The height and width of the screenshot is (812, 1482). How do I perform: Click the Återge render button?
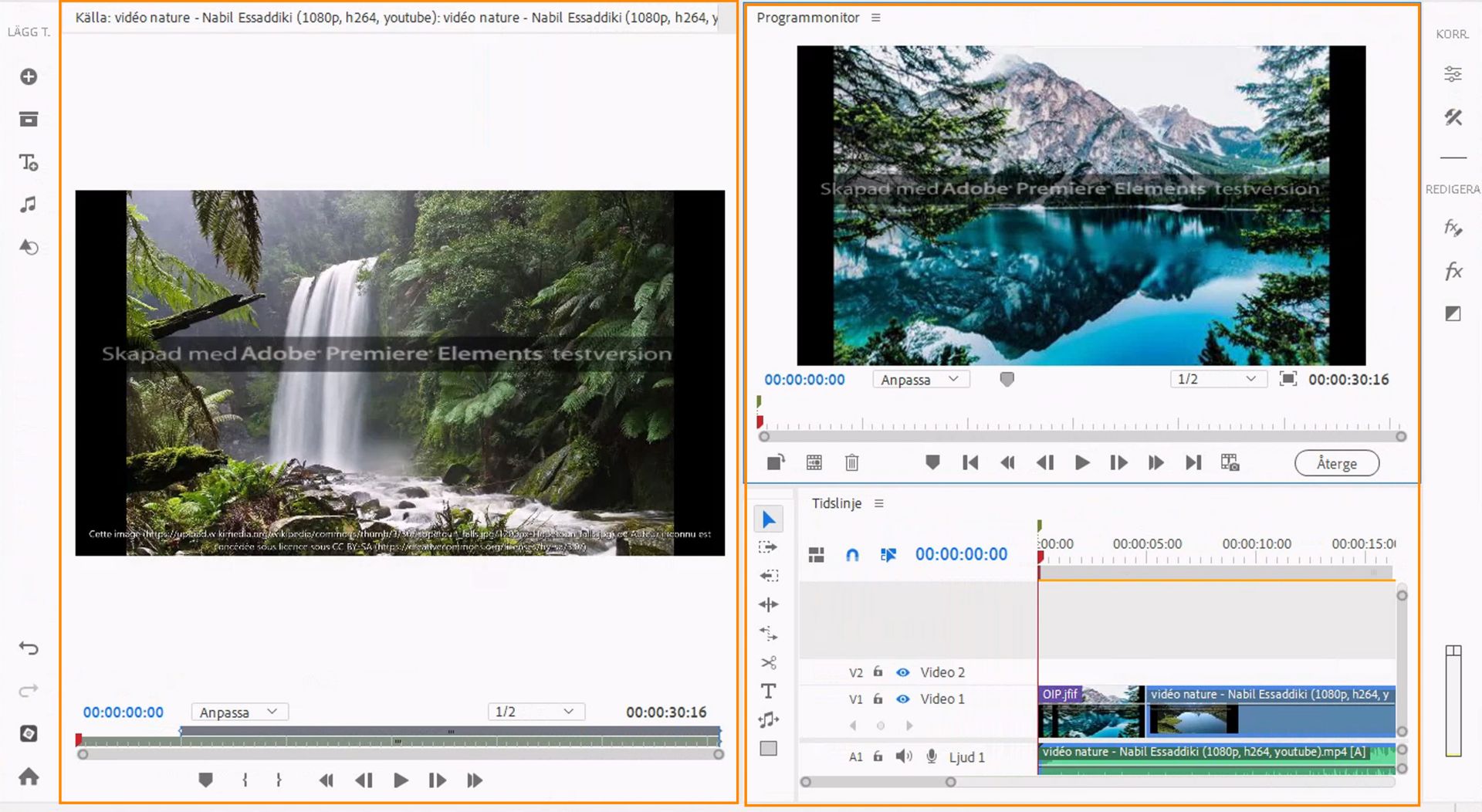click(1336, 463)
